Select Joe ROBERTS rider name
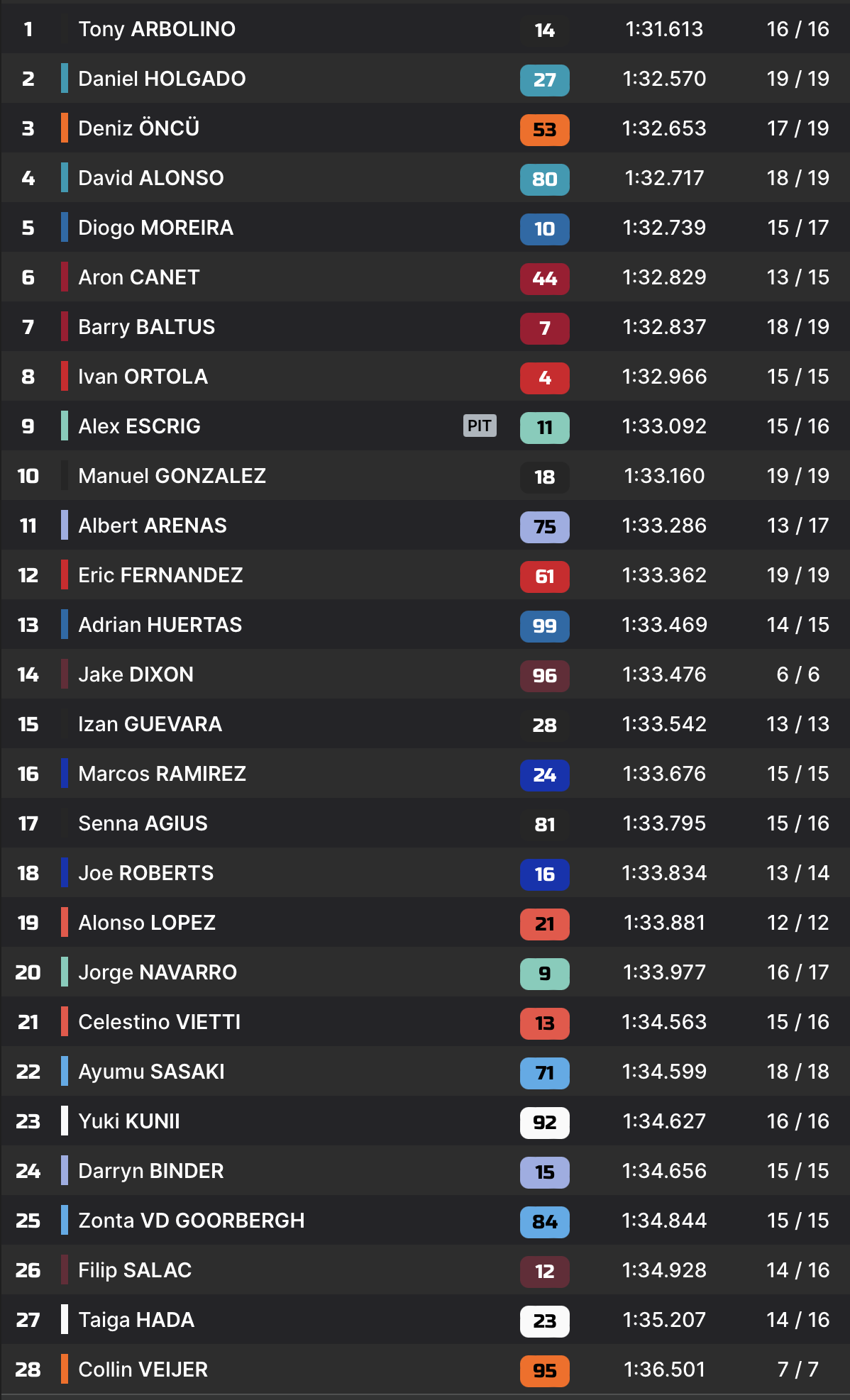The height and width of the screenshot is (1400, 850). 145,873
